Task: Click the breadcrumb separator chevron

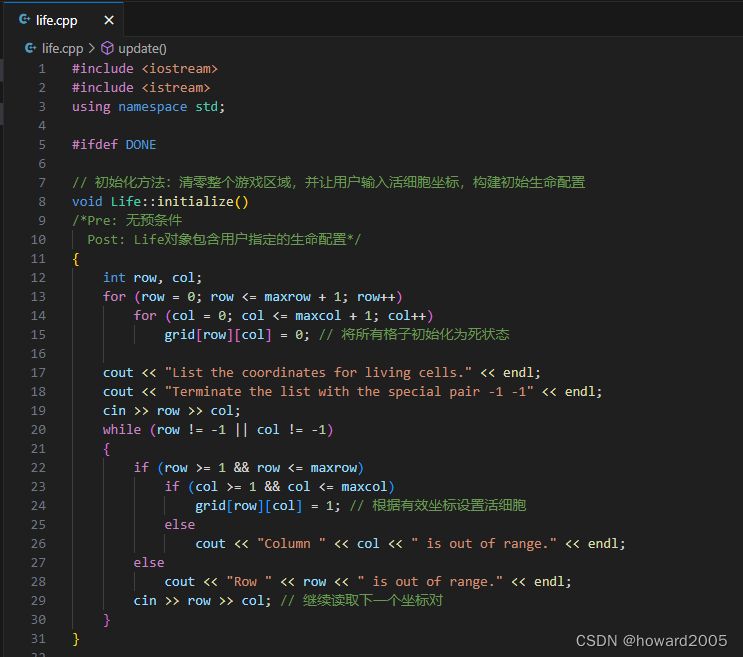Action: (92, 47)
